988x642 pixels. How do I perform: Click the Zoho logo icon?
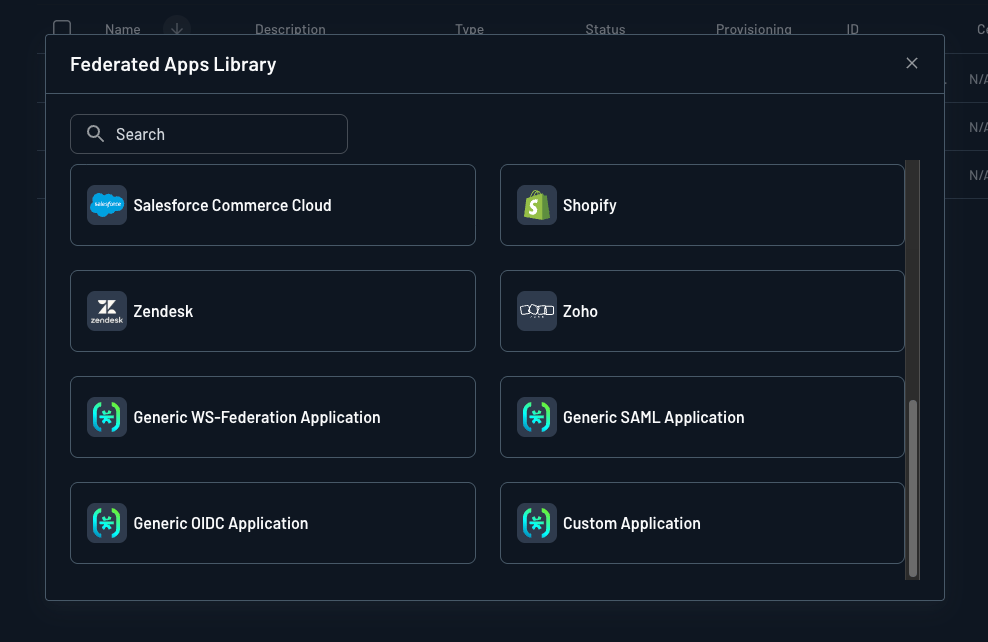pyautogui.click(x=537, y=311)
